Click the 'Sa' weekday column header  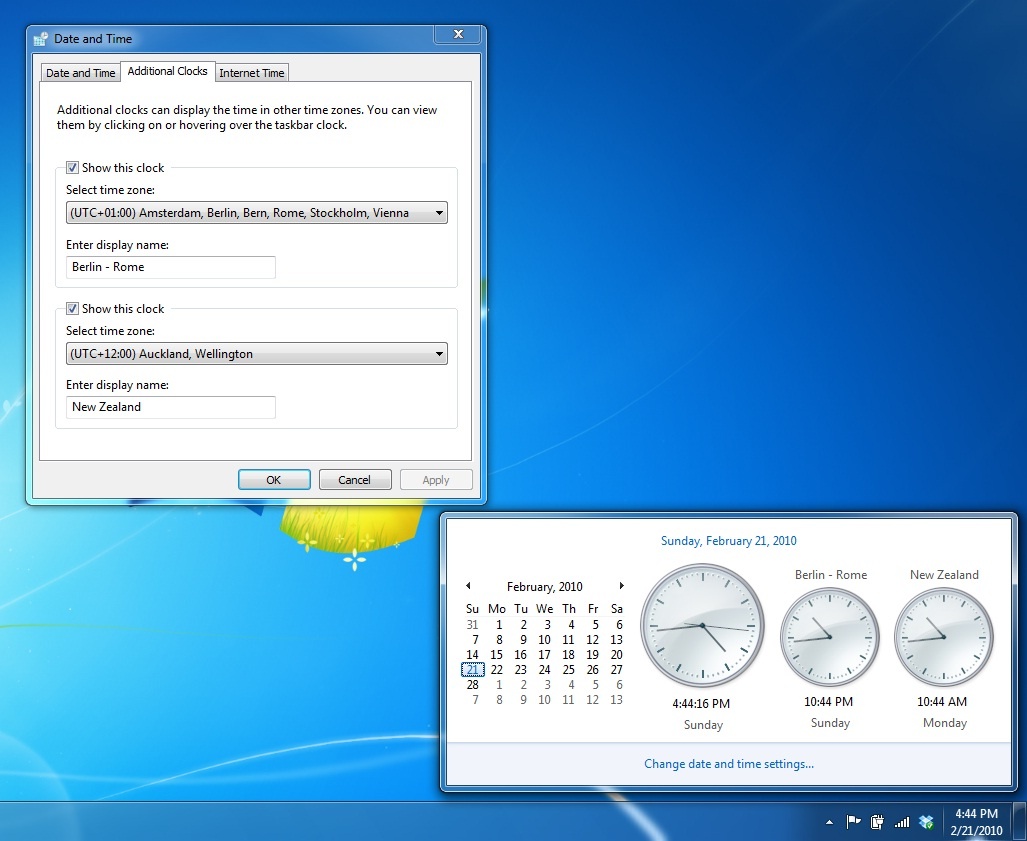[616, 608]
